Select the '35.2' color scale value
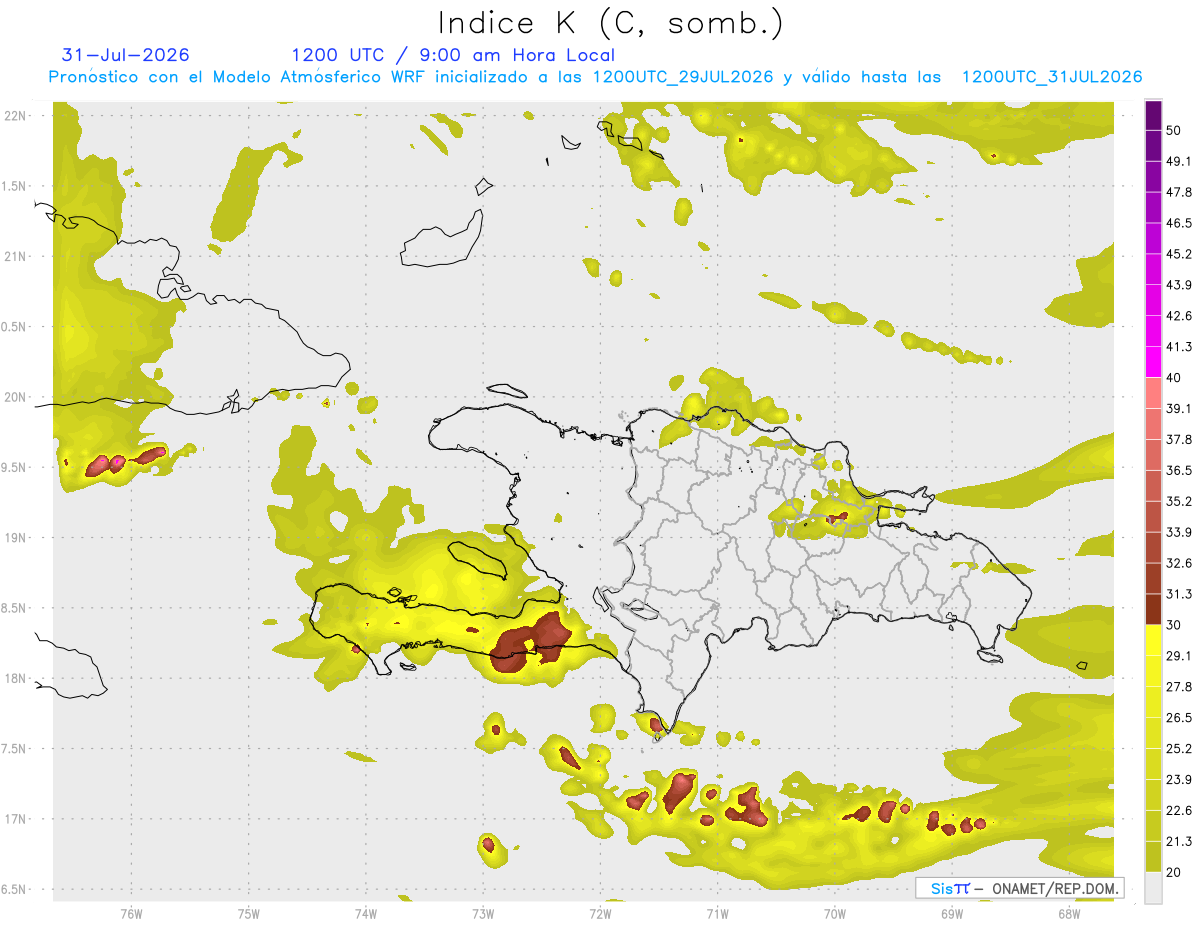1200x927 pixels. 1179,501
